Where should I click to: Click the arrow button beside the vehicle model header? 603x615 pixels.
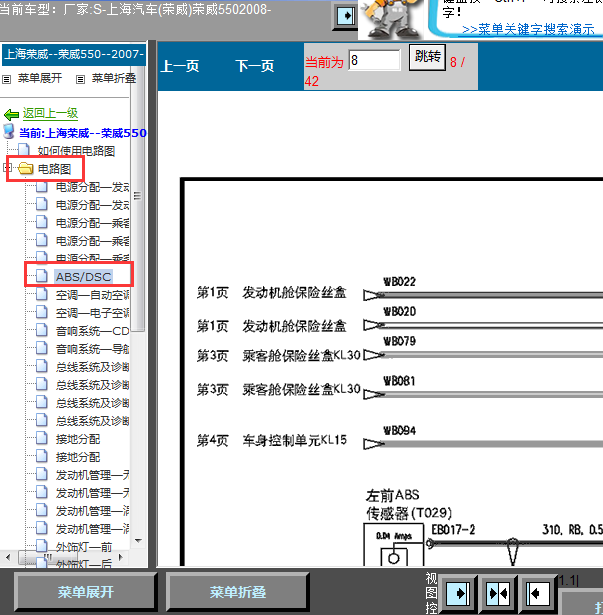pos(345,16)
